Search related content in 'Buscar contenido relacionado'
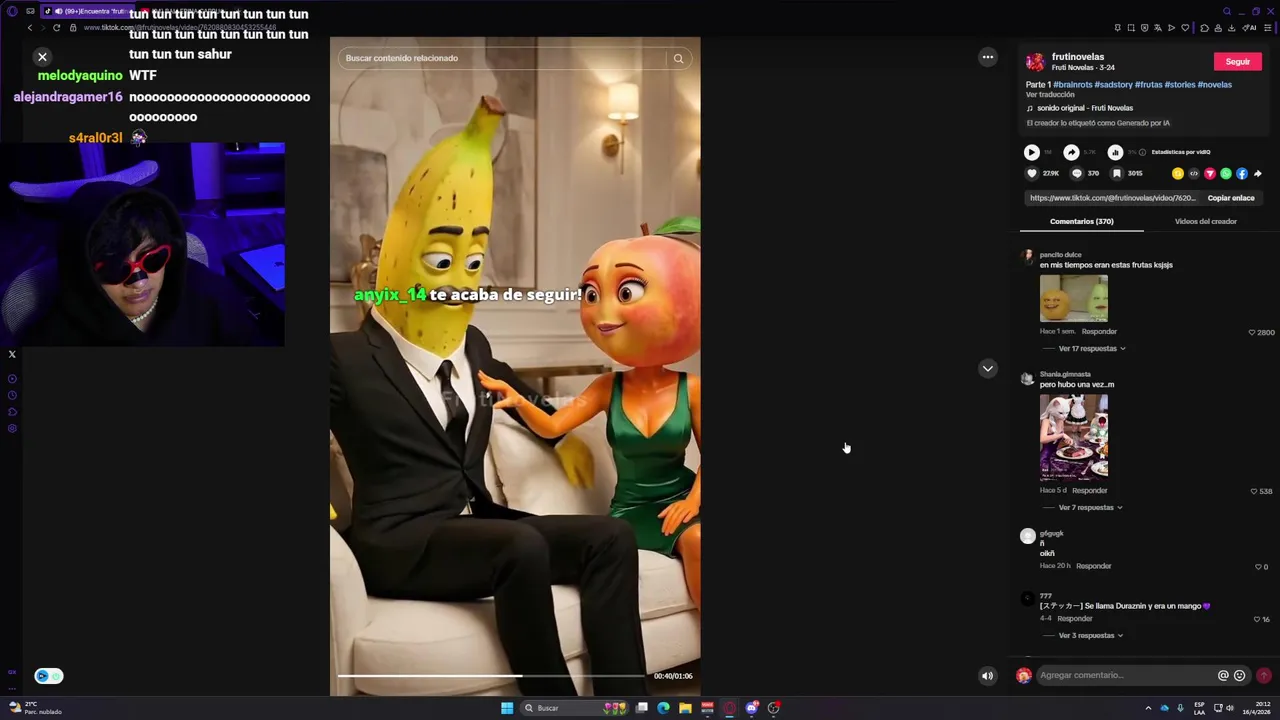Image resolution: width=1280 pixels, height=720 pixels. point(503,58)
